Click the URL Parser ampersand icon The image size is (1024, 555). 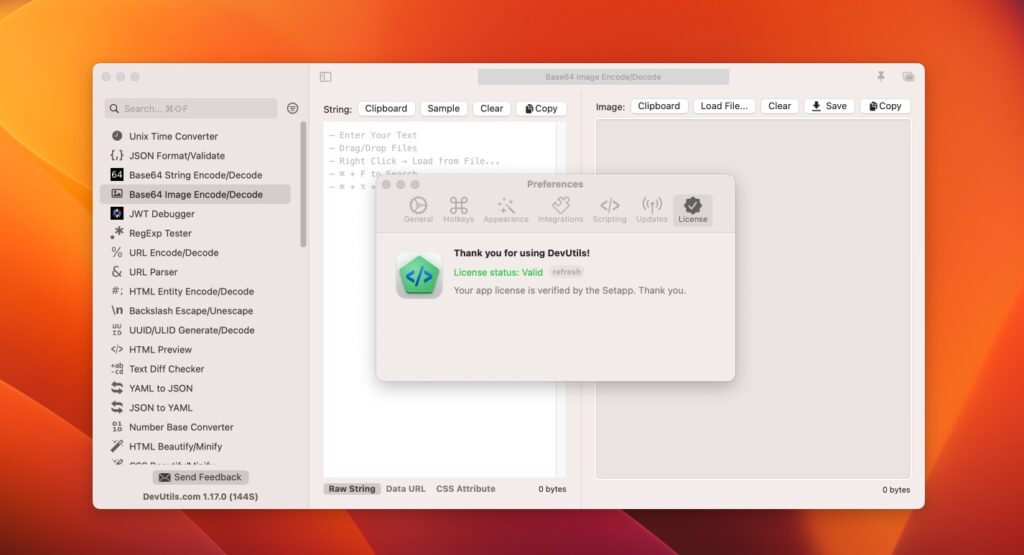click(x=117, y=272)
